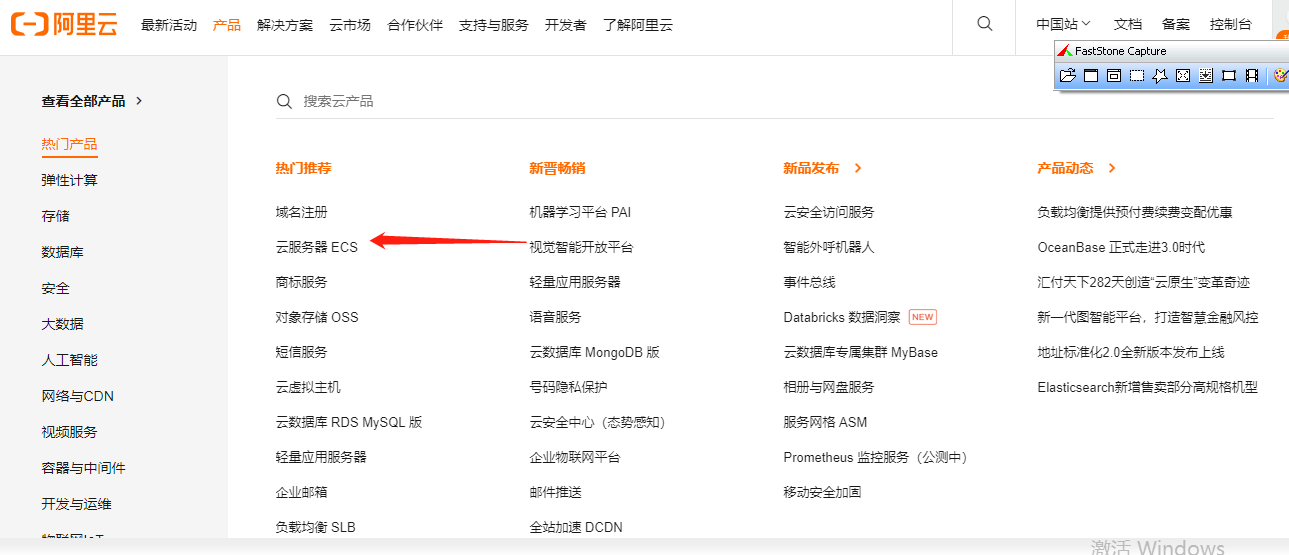Start FastStone screen recorder film icon
The height and width of the screenshot is (555, 1289).
[1252, 76]
